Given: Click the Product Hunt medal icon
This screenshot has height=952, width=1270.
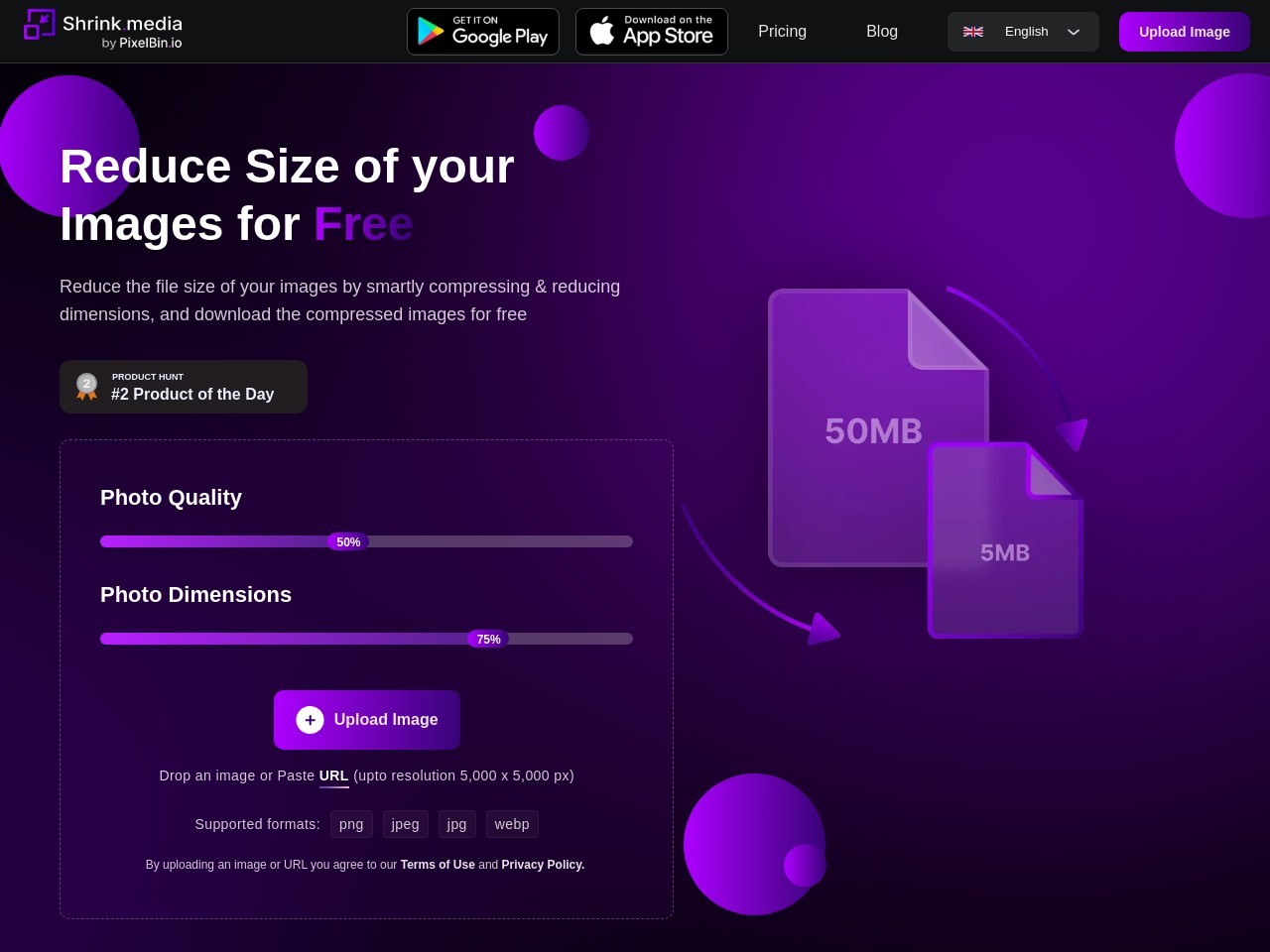Looking at the screenshot, I should [87, 387].
